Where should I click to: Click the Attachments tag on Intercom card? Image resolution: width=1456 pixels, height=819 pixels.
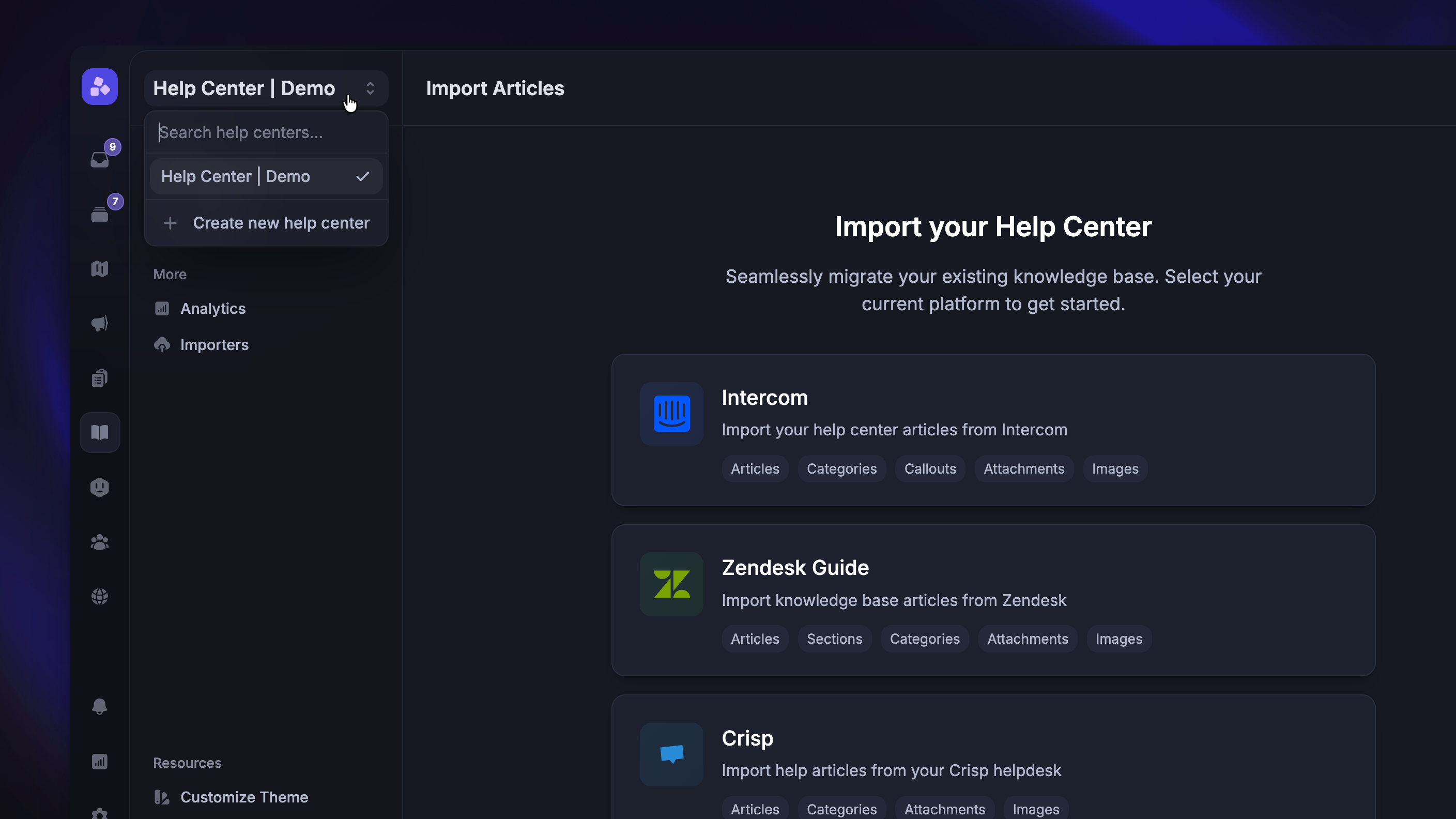(1023, 469)
